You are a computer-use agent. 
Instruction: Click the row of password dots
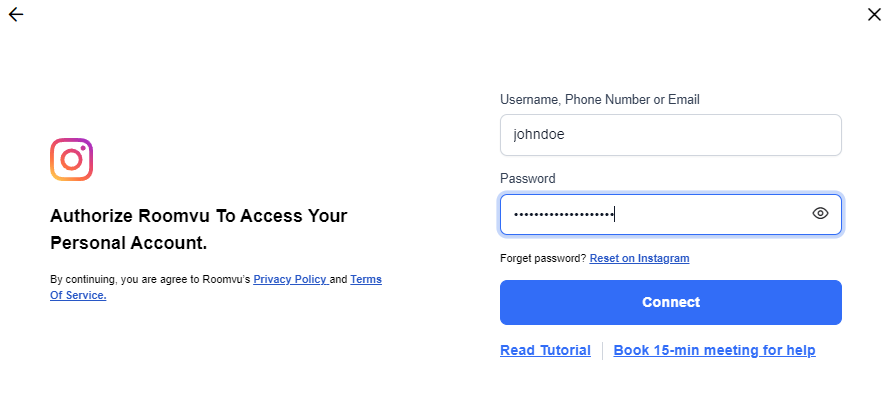coord(563,214)
